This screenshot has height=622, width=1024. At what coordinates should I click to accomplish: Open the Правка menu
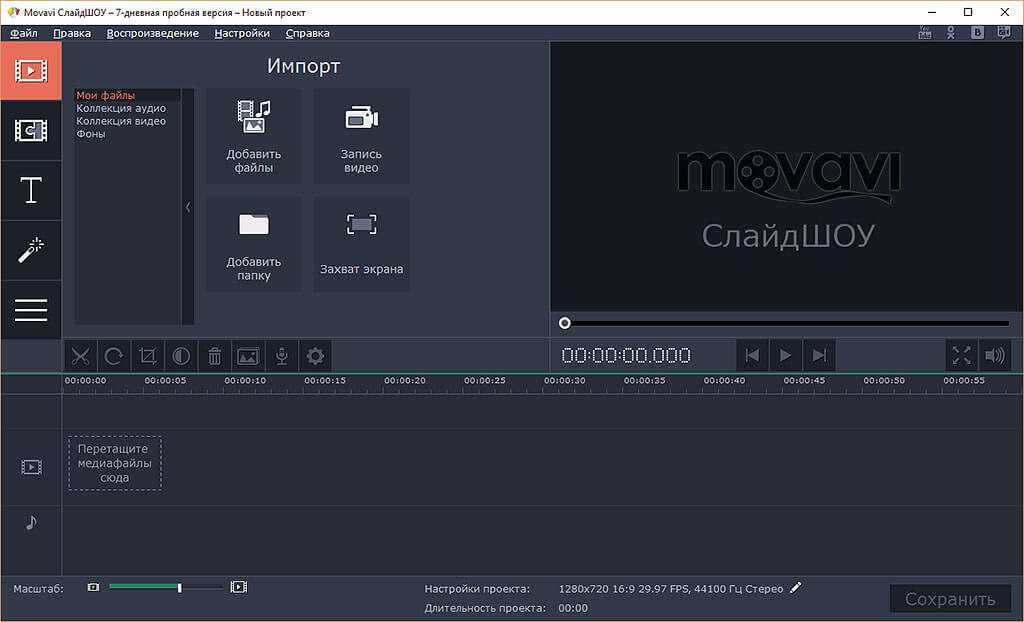pyautogui.click(x=72, y=33)
